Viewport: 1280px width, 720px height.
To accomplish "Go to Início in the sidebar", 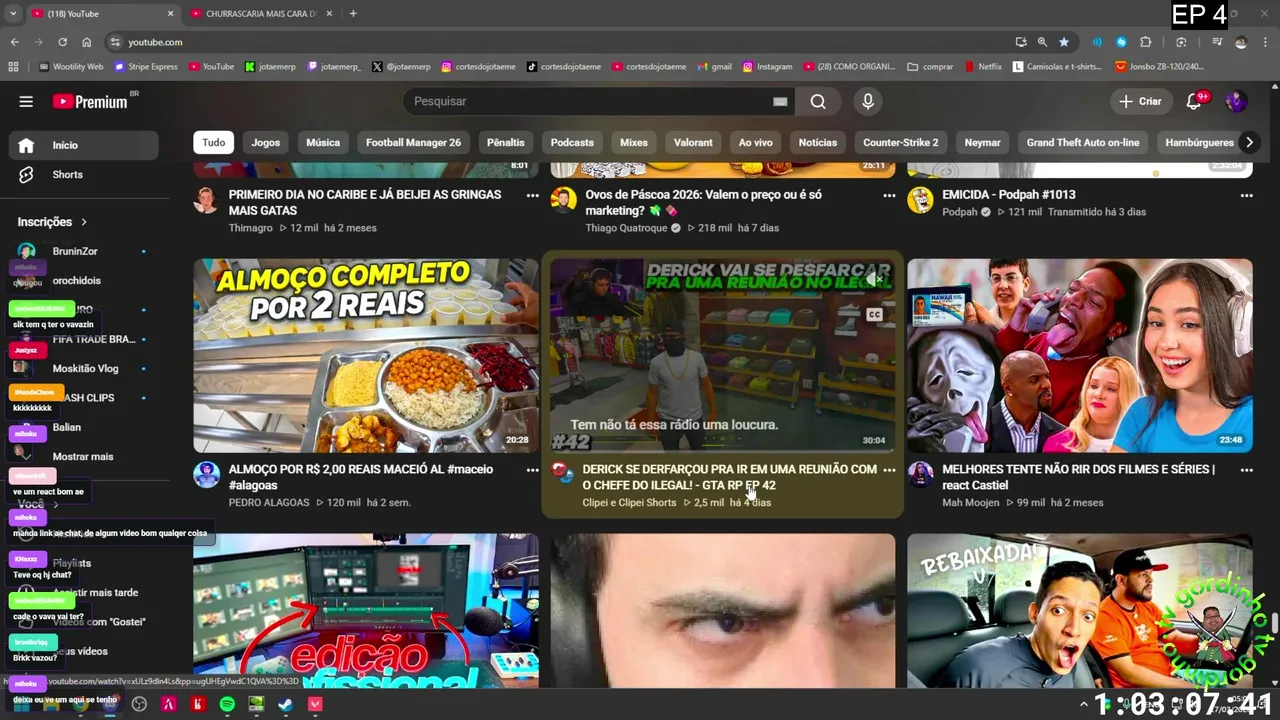I will 84,145.
